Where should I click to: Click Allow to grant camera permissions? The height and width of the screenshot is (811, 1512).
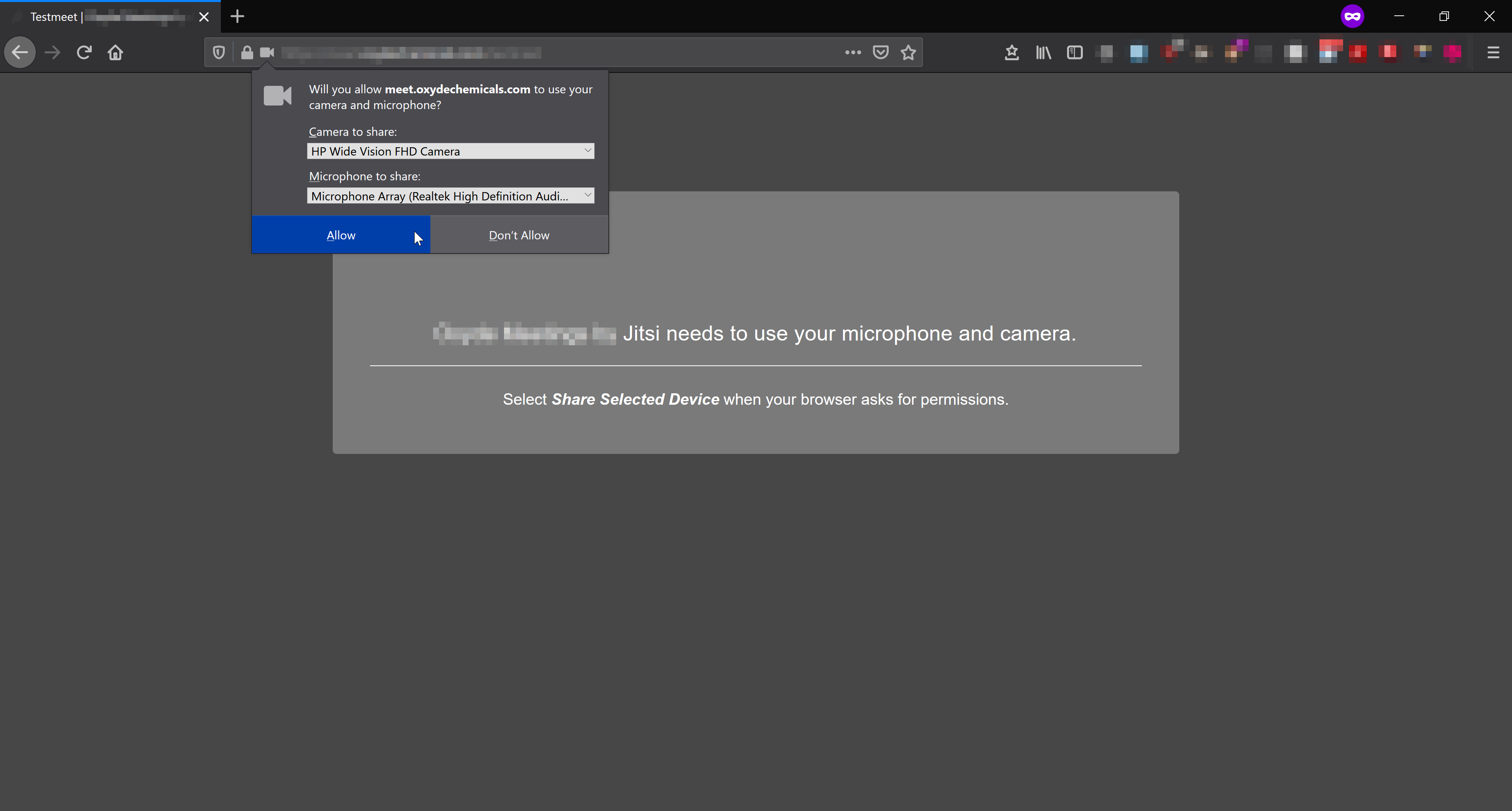(x=341, y=235)
